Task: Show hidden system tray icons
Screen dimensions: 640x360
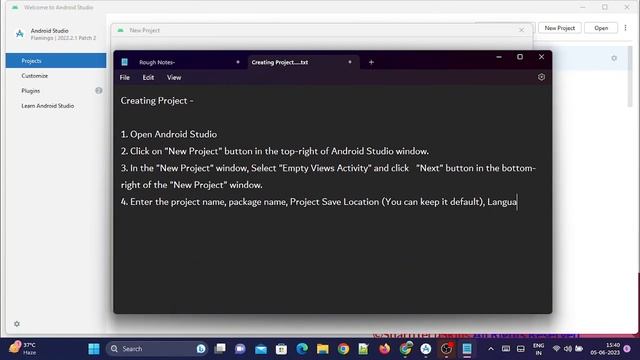Action: tap(491, 349)
